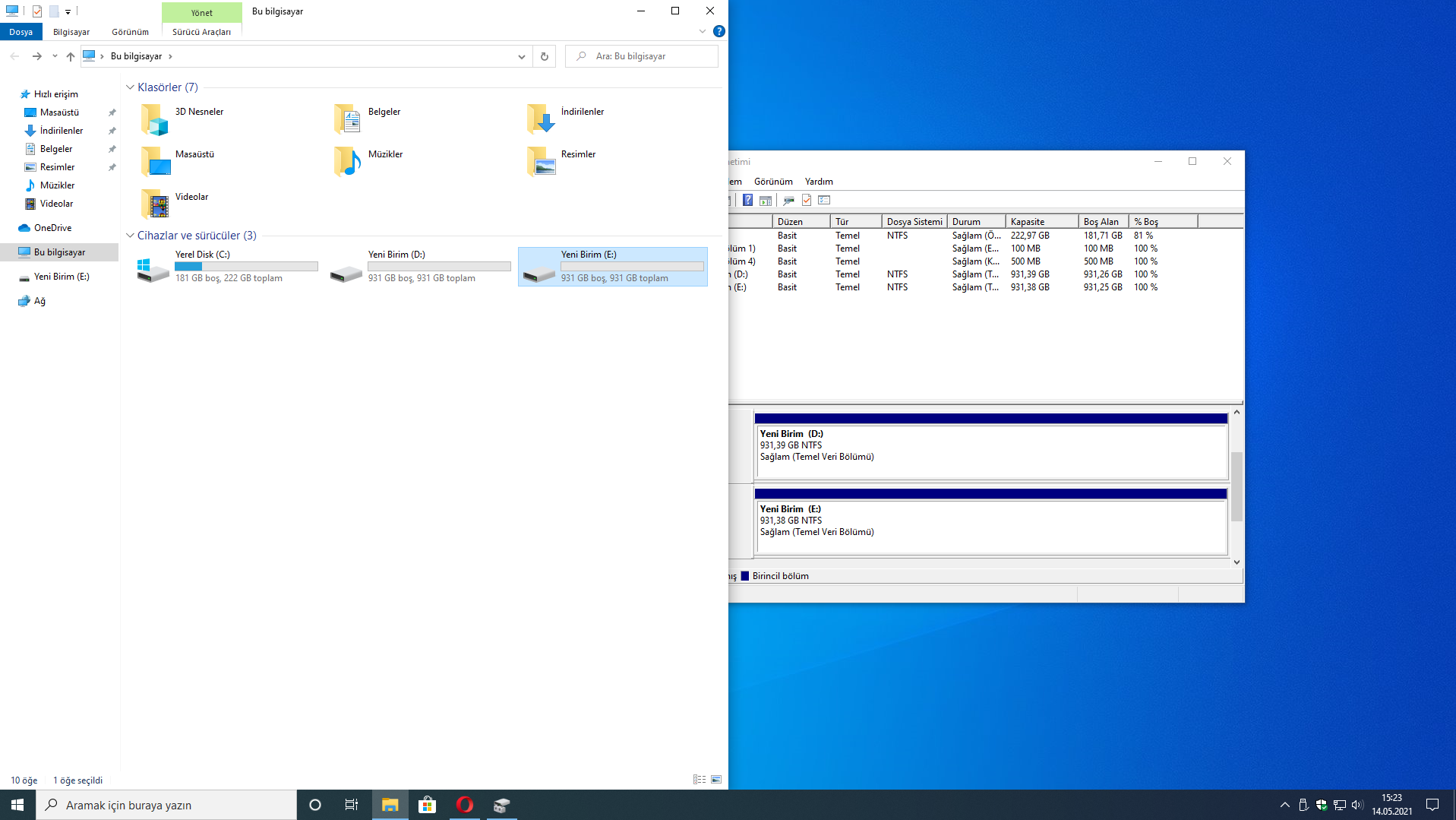Switch to details view in Explorer status bar
Screen dimensions: 1456x820
coord(700,780)
